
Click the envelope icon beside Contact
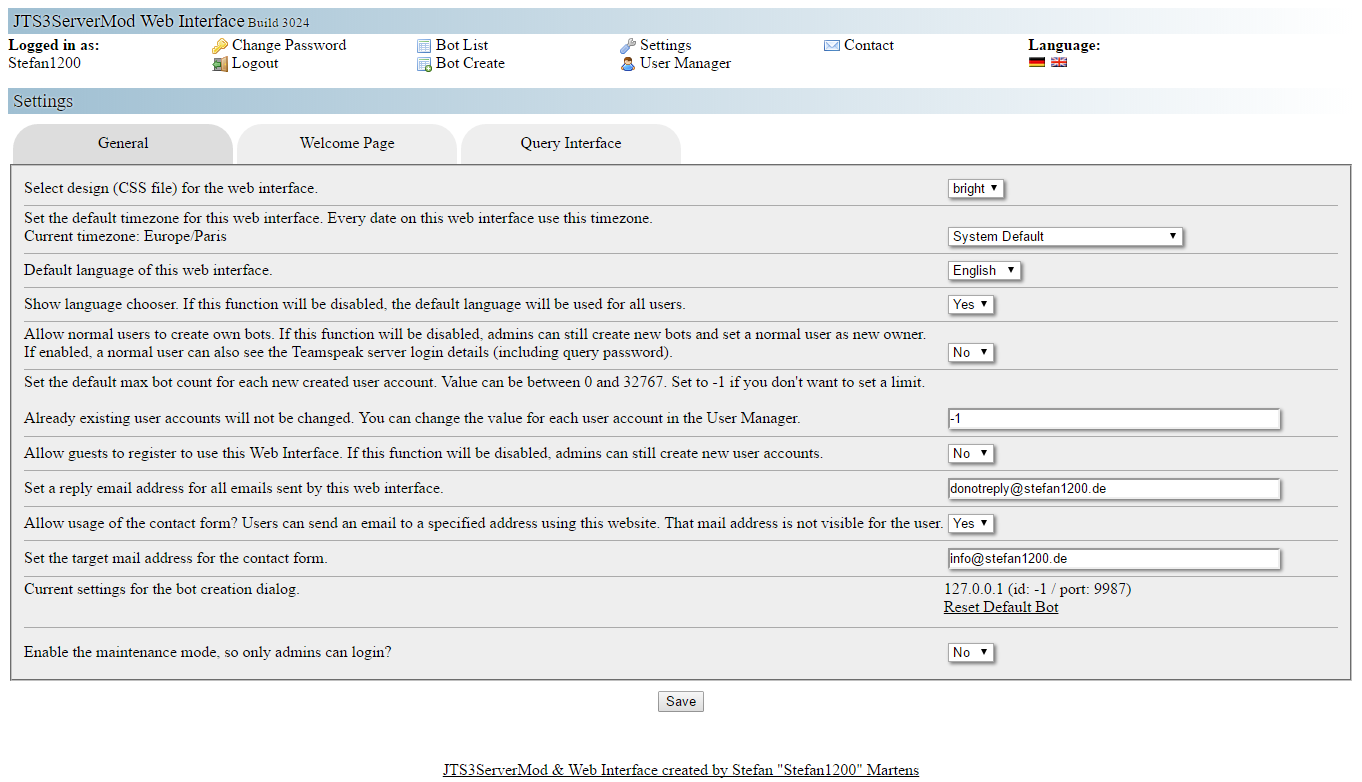[x=832, y=46]
